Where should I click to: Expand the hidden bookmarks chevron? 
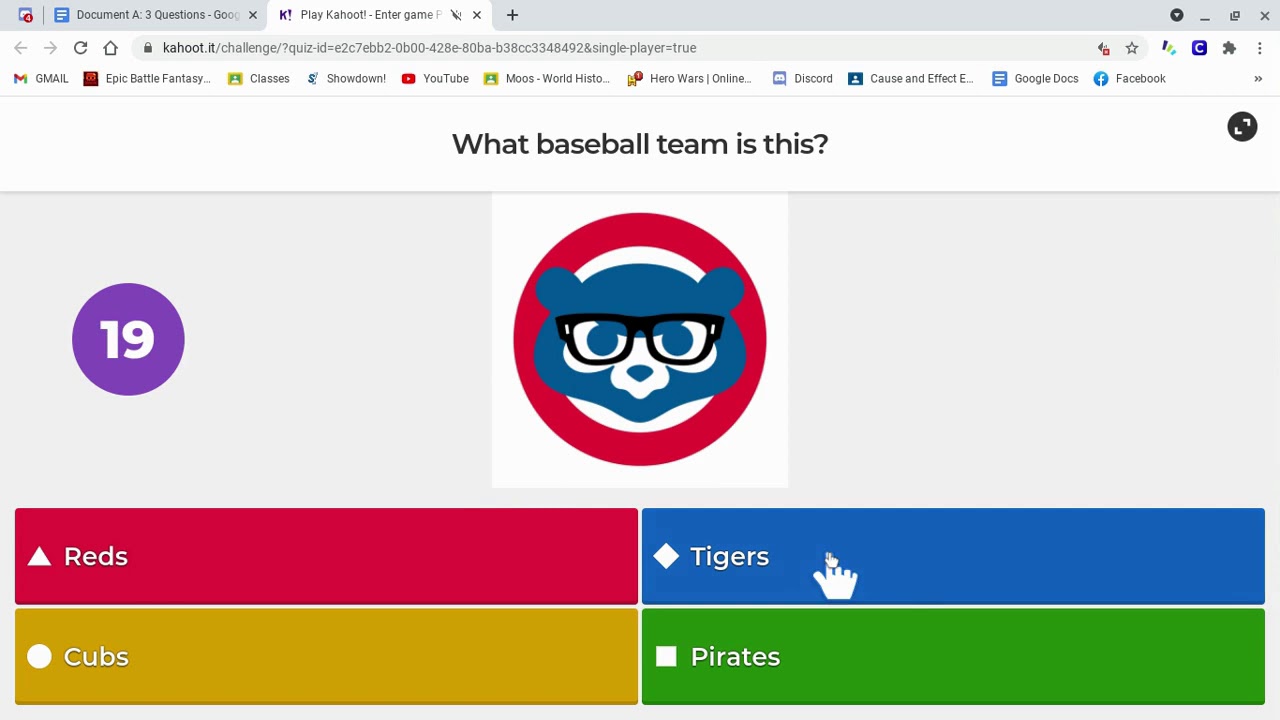1258,79
